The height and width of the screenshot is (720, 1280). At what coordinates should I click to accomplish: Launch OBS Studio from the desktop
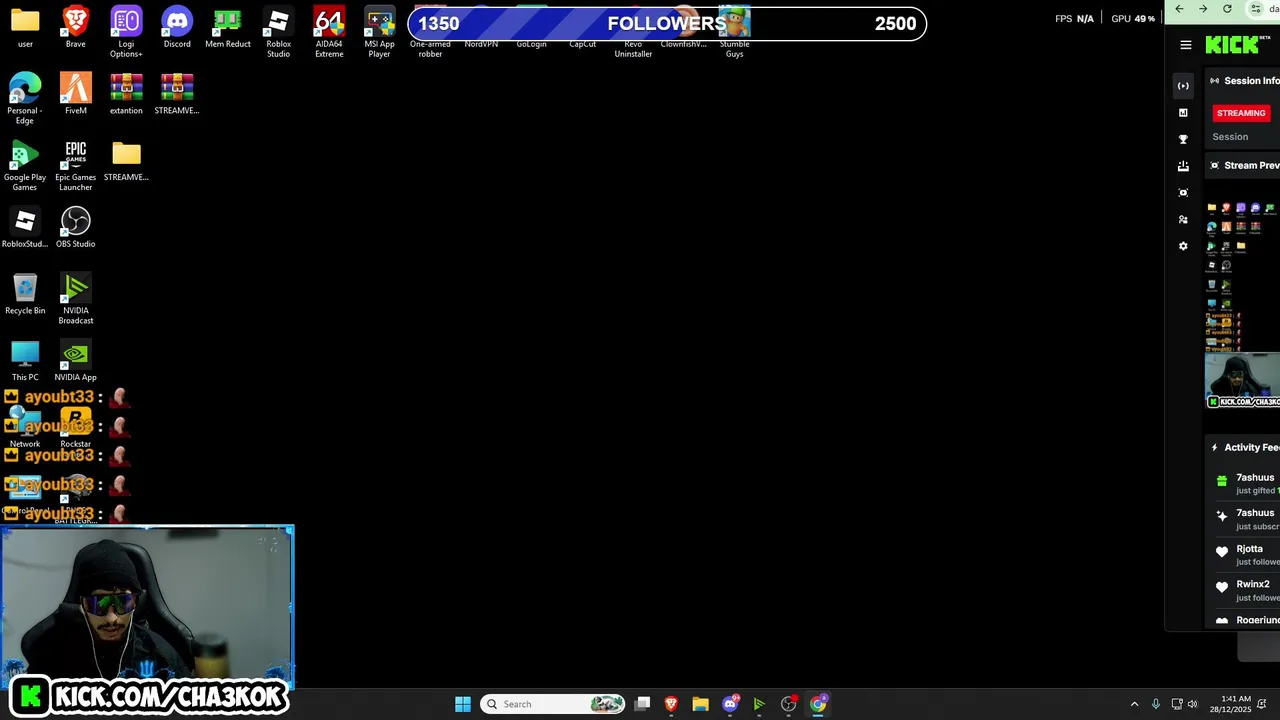pyautogui.click(x=76, y=227)
